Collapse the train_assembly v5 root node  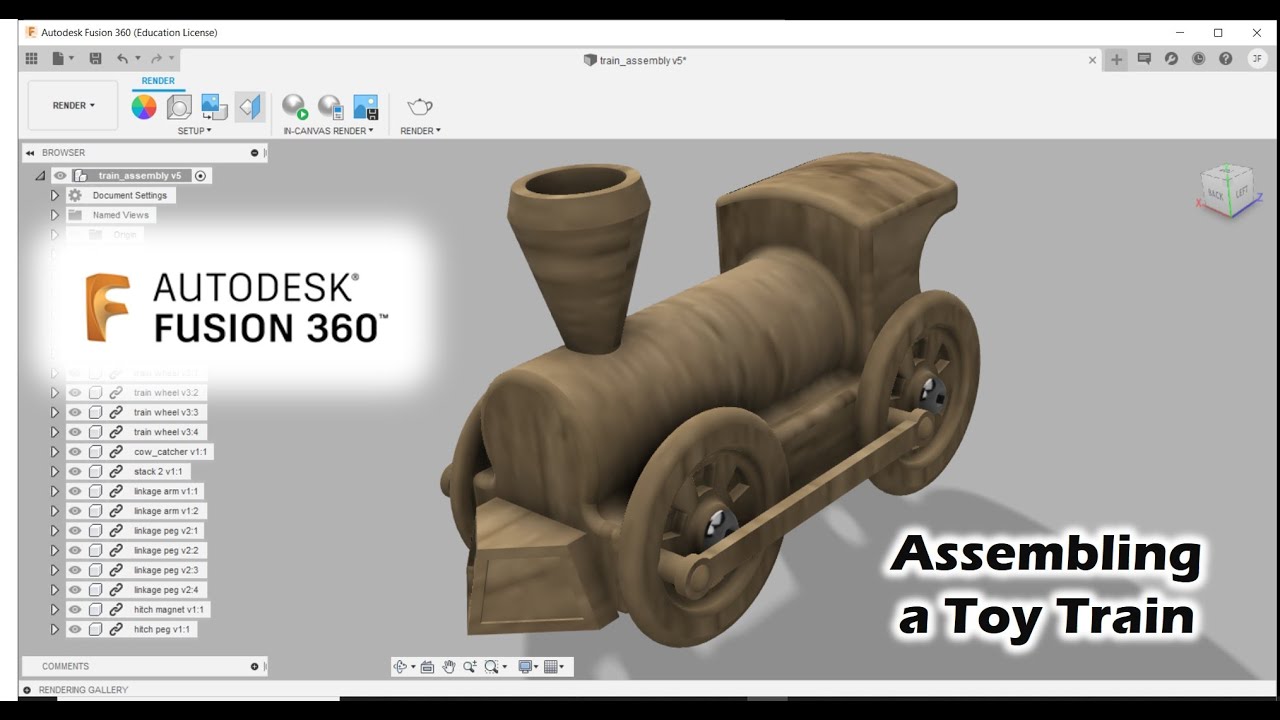coord(40,176)
